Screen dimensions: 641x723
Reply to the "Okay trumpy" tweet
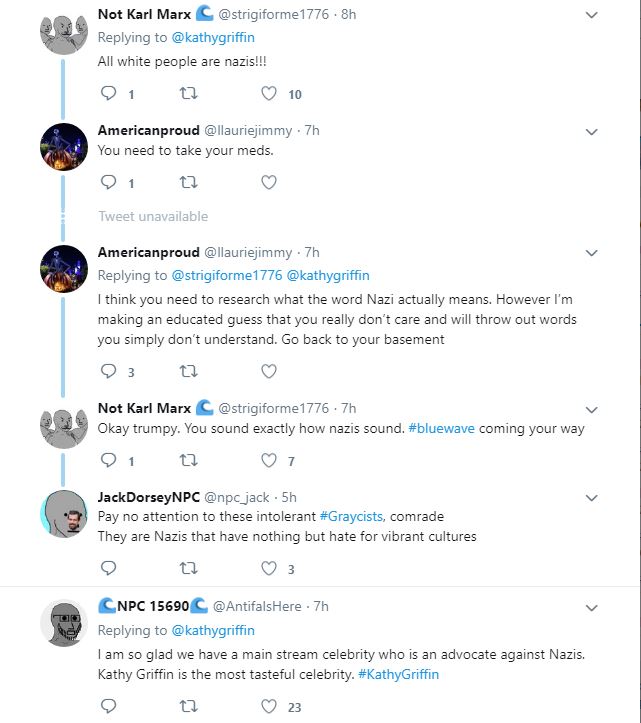click(x=110, y=461)
